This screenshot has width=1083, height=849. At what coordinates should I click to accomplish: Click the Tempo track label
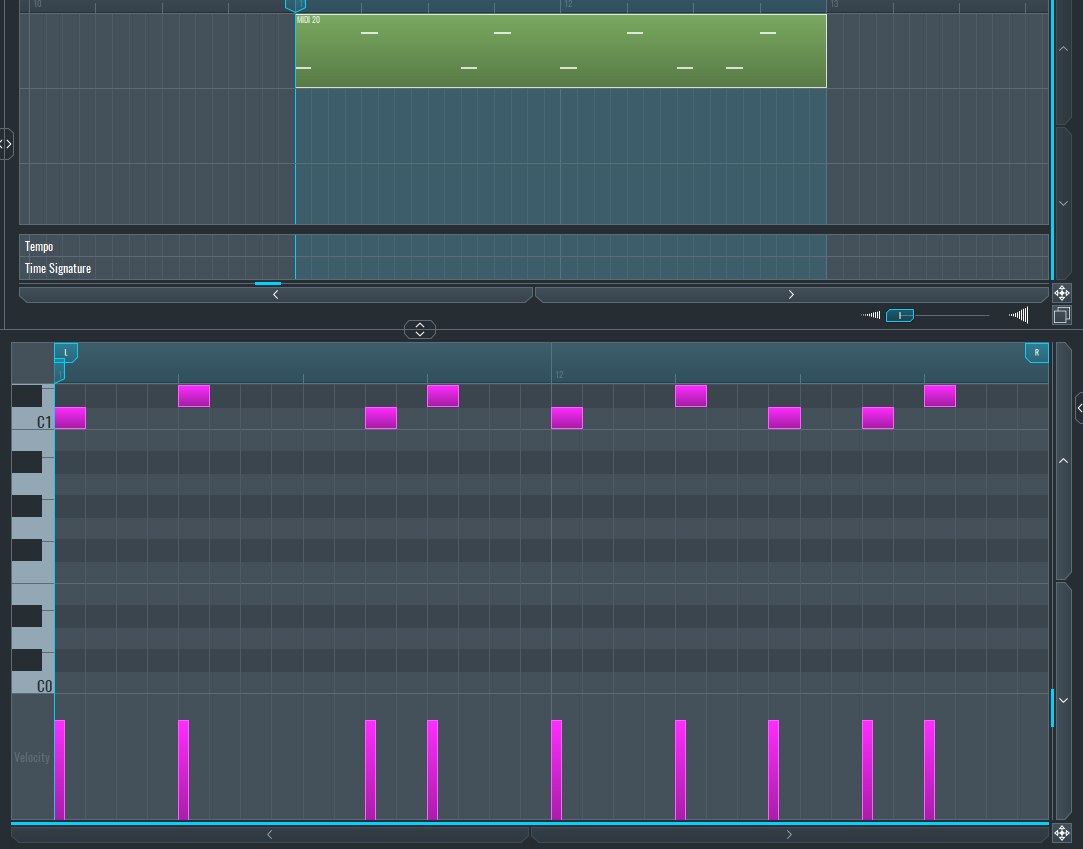(39, 247)
